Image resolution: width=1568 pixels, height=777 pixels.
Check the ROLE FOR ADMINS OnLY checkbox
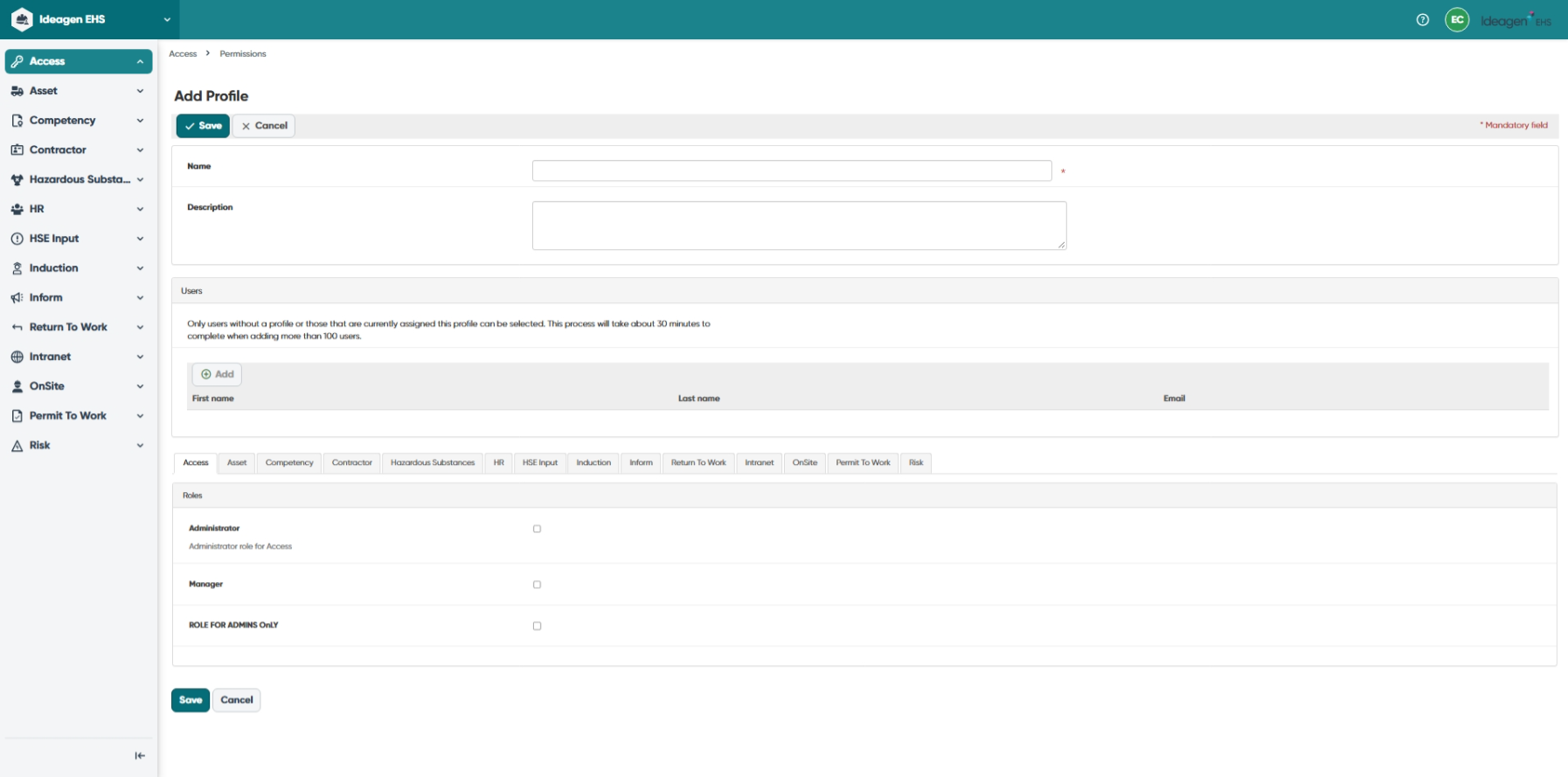pos(537,626)
